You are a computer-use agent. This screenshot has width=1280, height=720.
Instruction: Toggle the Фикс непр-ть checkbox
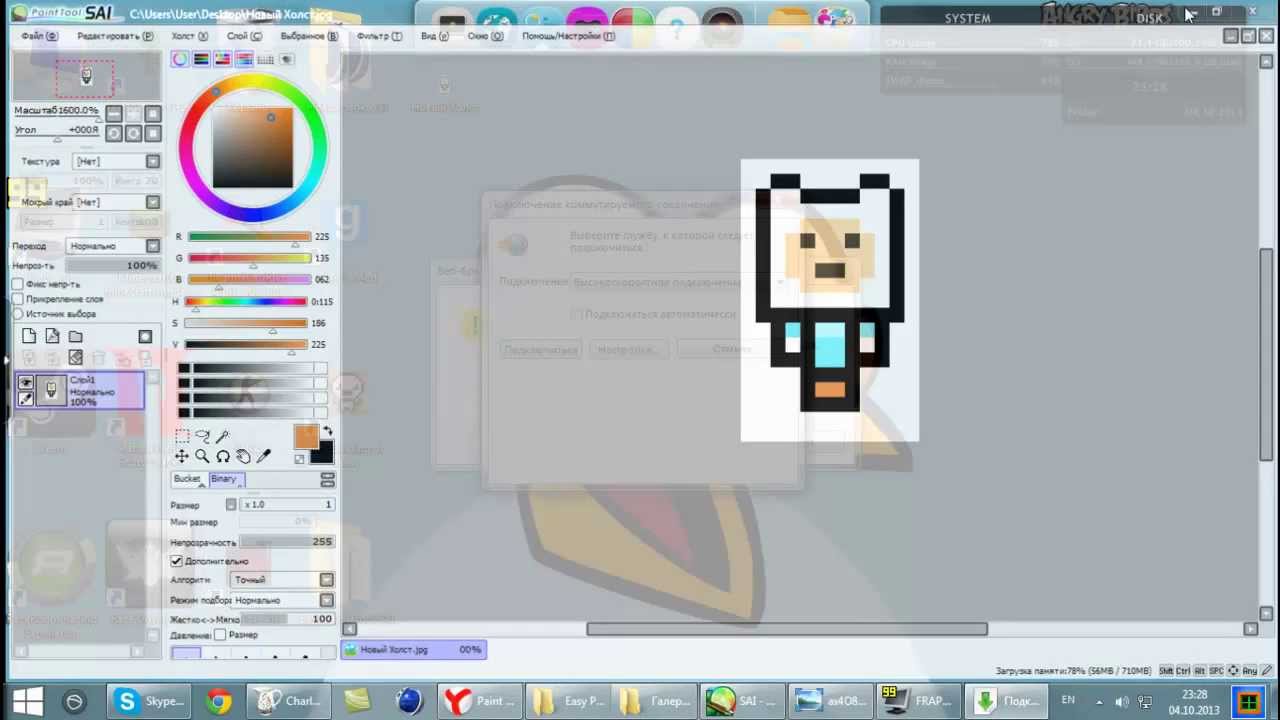tap(18, 284)
